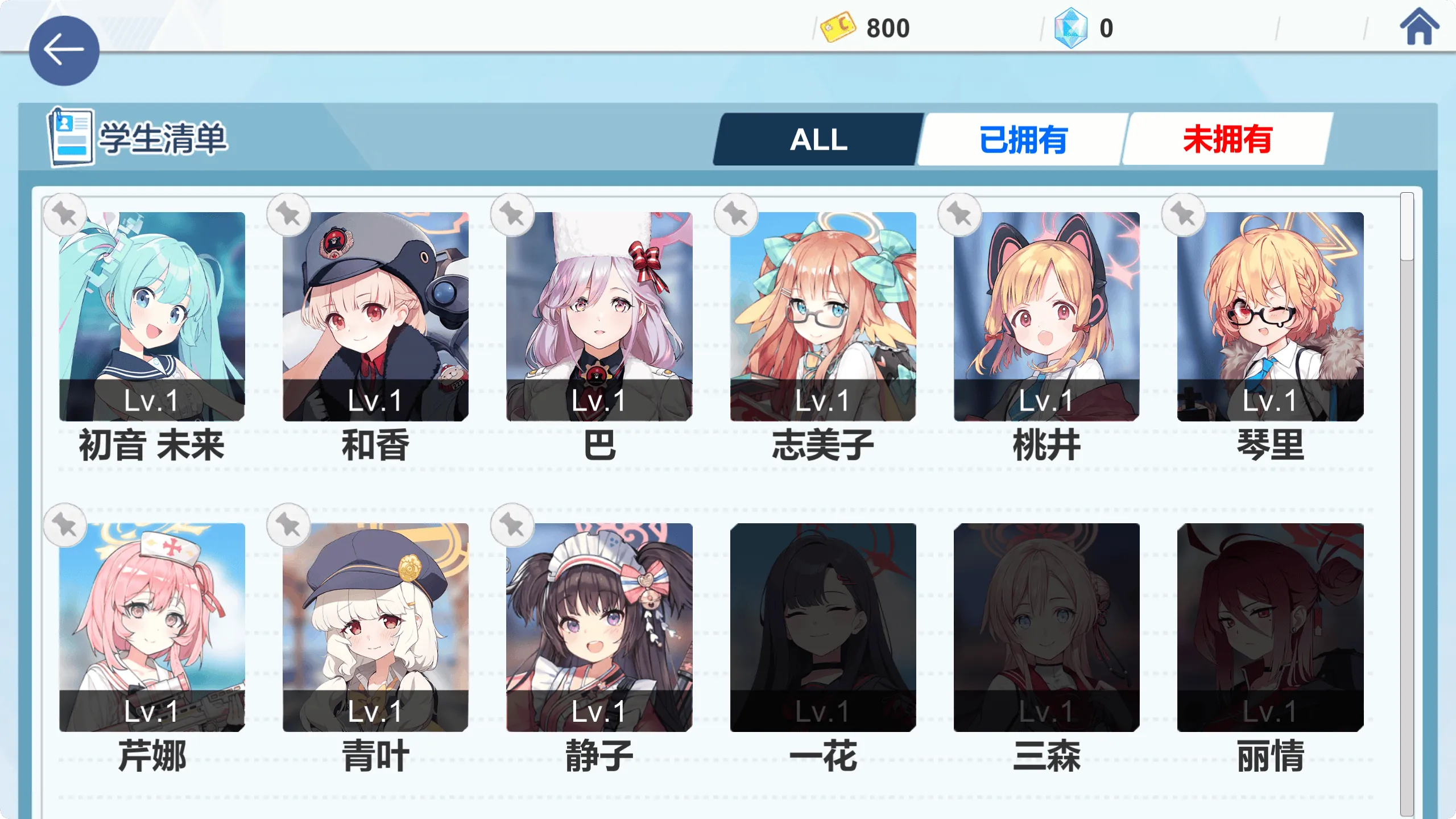Pin the 琴里 student card
Screen dimensions: 1456x819
pyautogui.click(x=1183, y=214)
